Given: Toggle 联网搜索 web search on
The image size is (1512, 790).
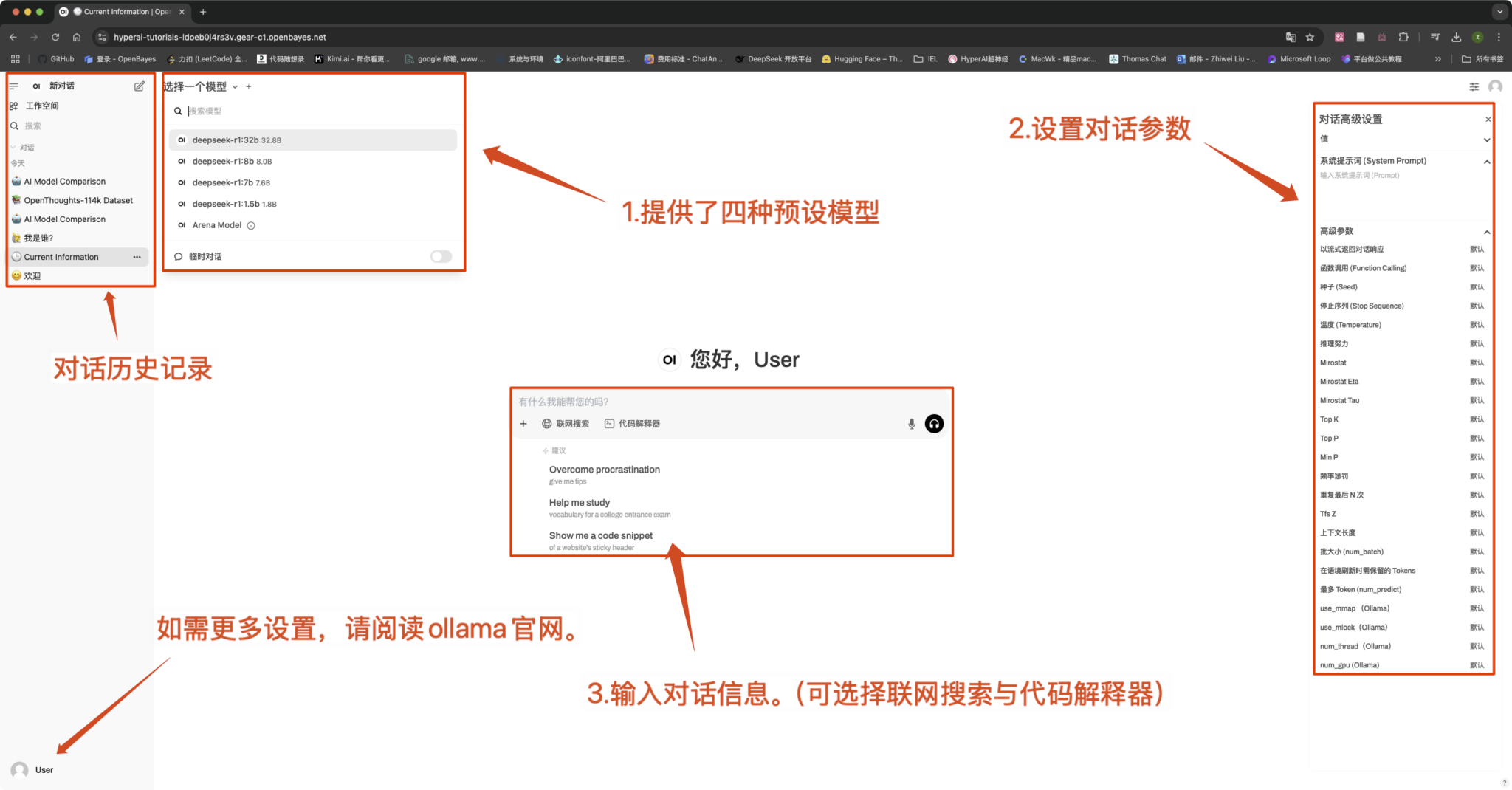Looking at the screenshot, I should (x=567, y=424).
